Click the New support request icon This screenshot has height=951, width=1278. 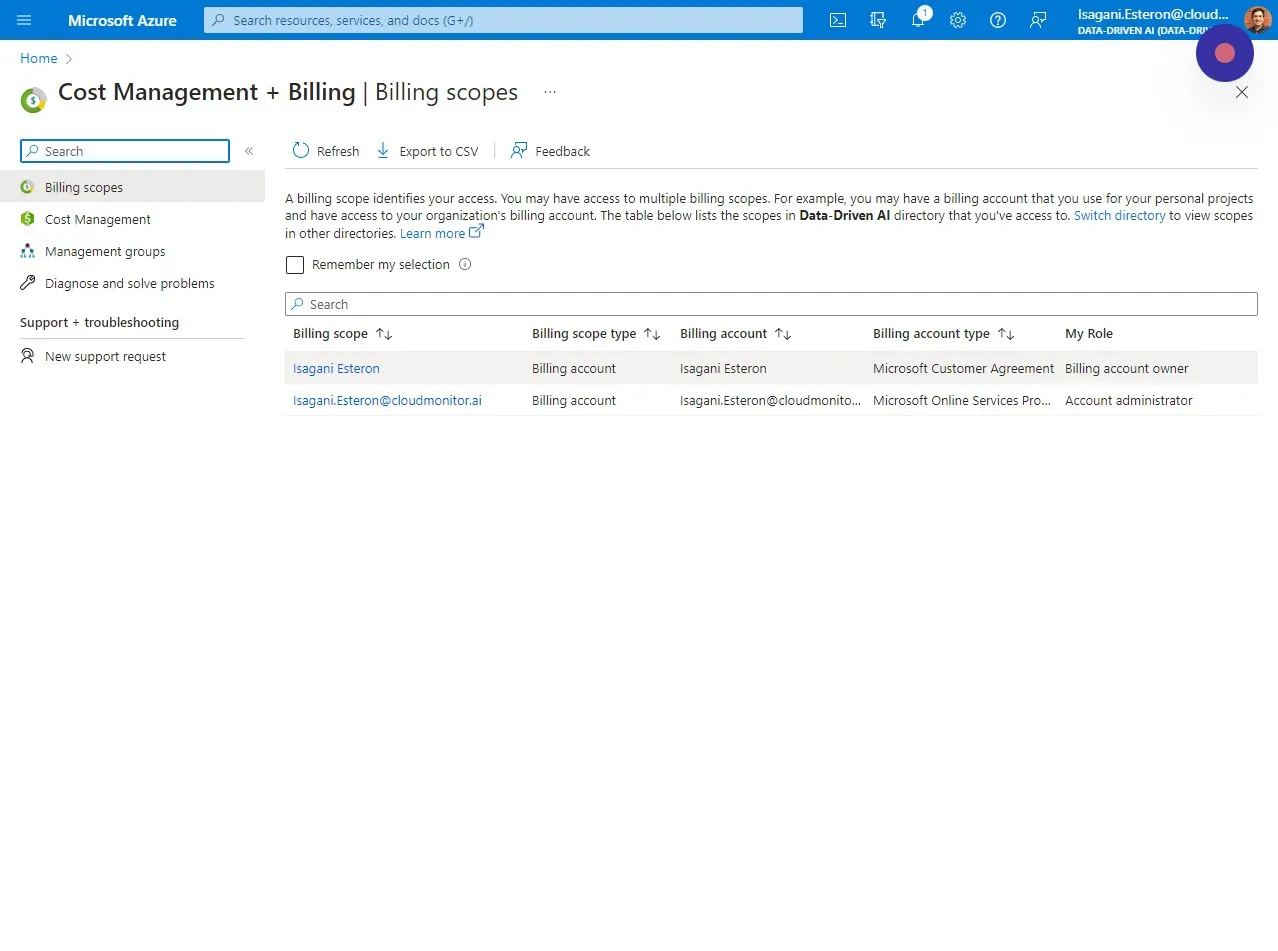pyautogui.click(x=27, y=356)
